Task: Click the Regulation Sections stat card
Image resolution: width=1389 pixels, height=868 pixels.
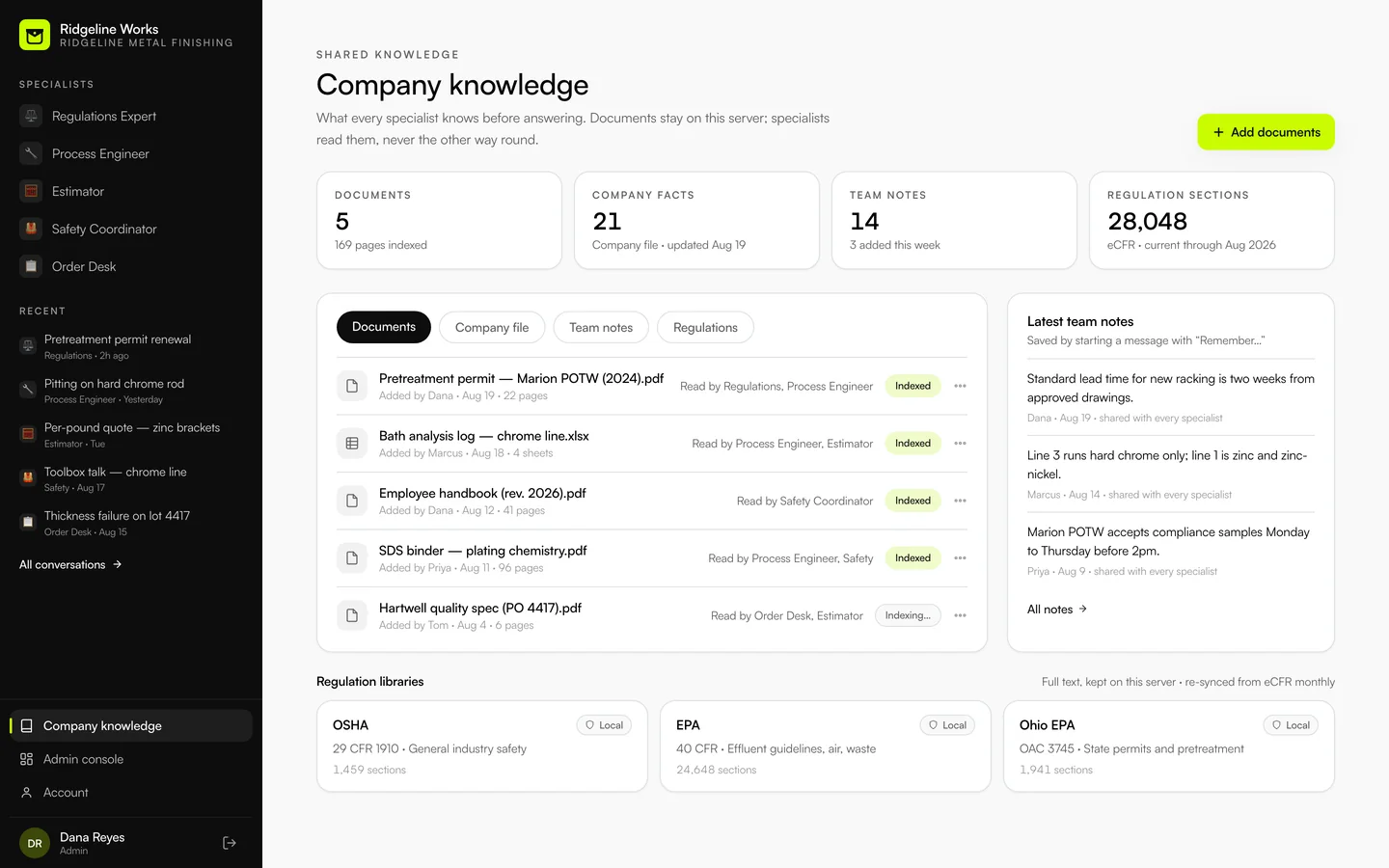Action: pyautogui.click(x=1212, y=221)
